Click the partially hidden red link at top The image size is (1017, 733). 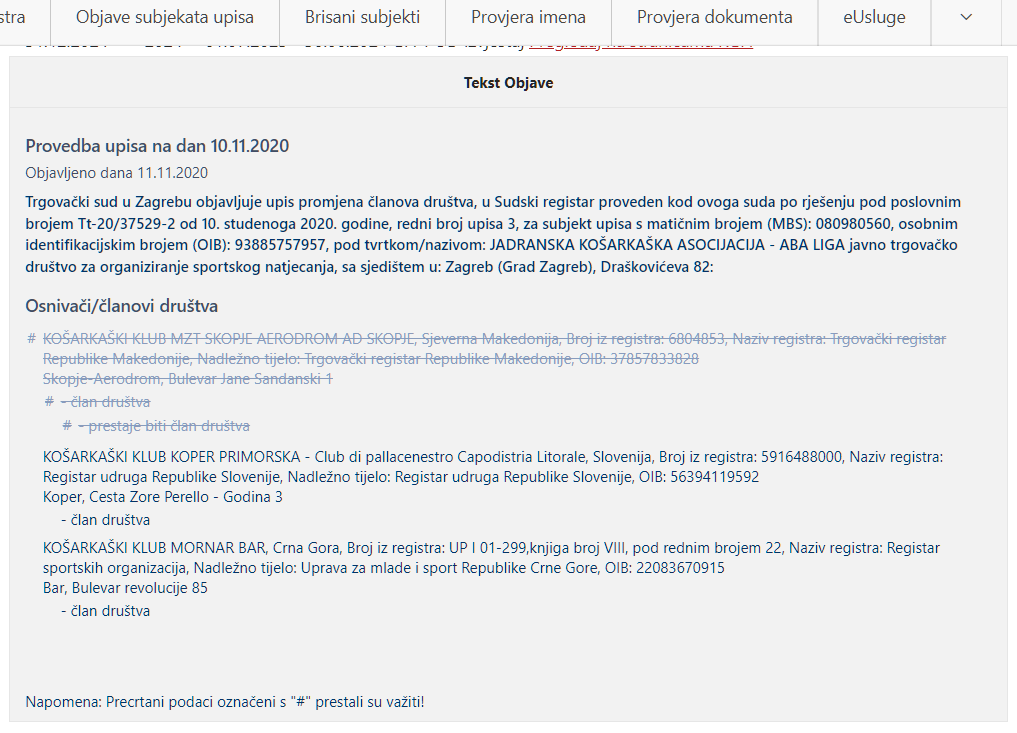pos(641,46)
